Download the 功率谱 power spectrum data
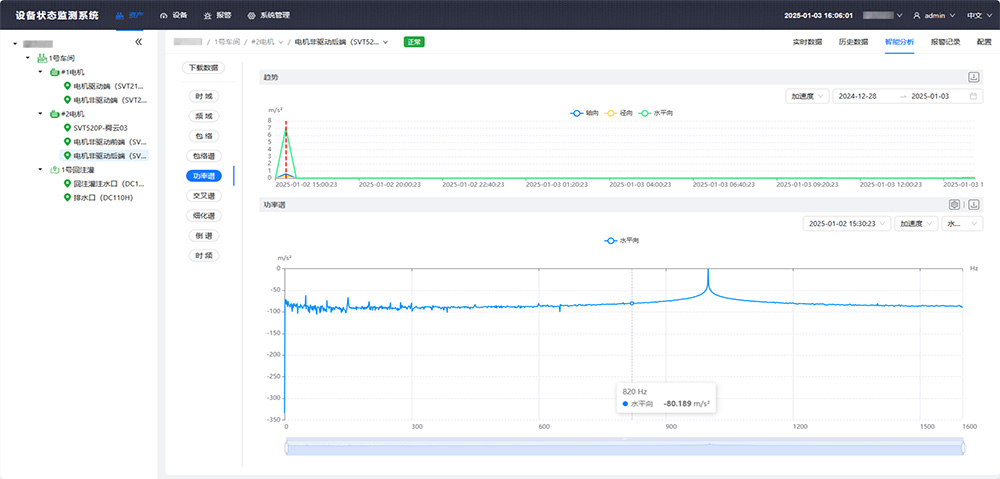 (974, 205)
